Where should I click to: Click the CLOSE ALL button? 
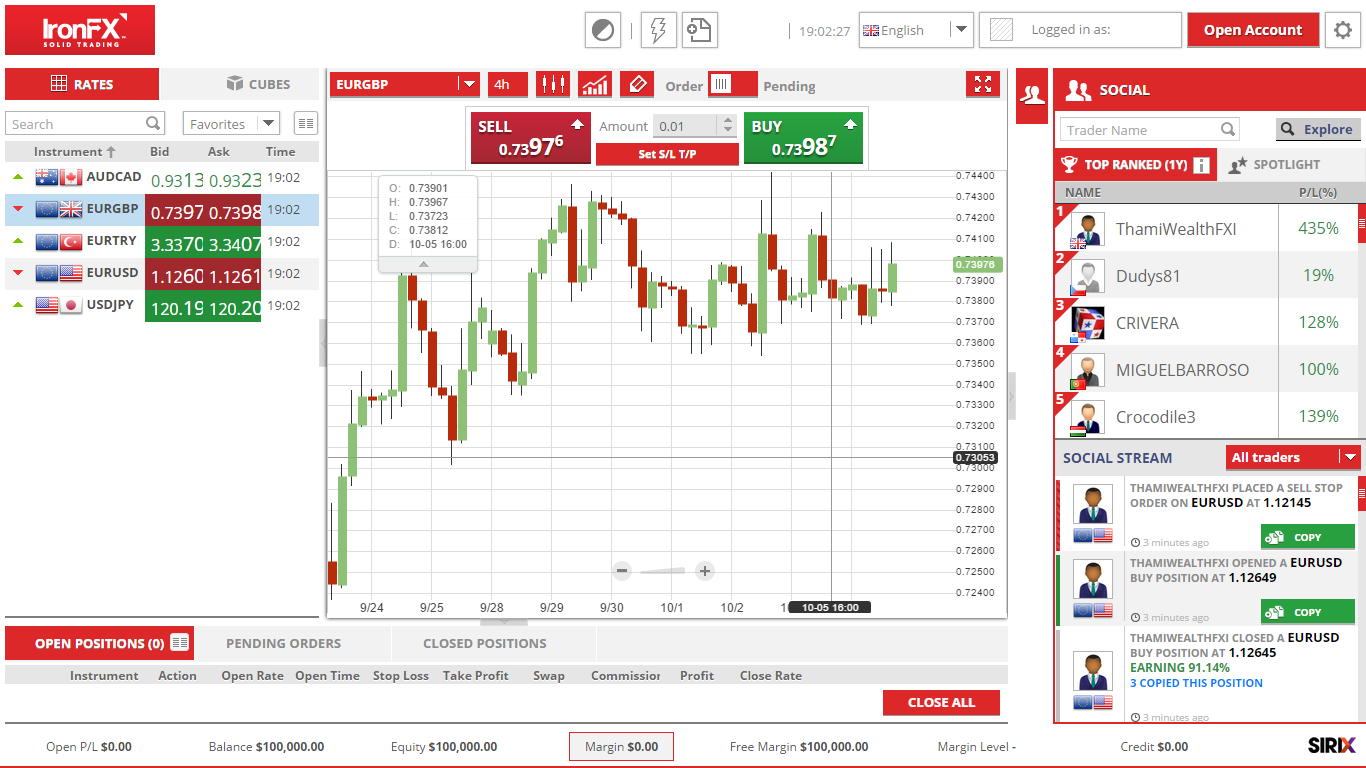(941, 702)
